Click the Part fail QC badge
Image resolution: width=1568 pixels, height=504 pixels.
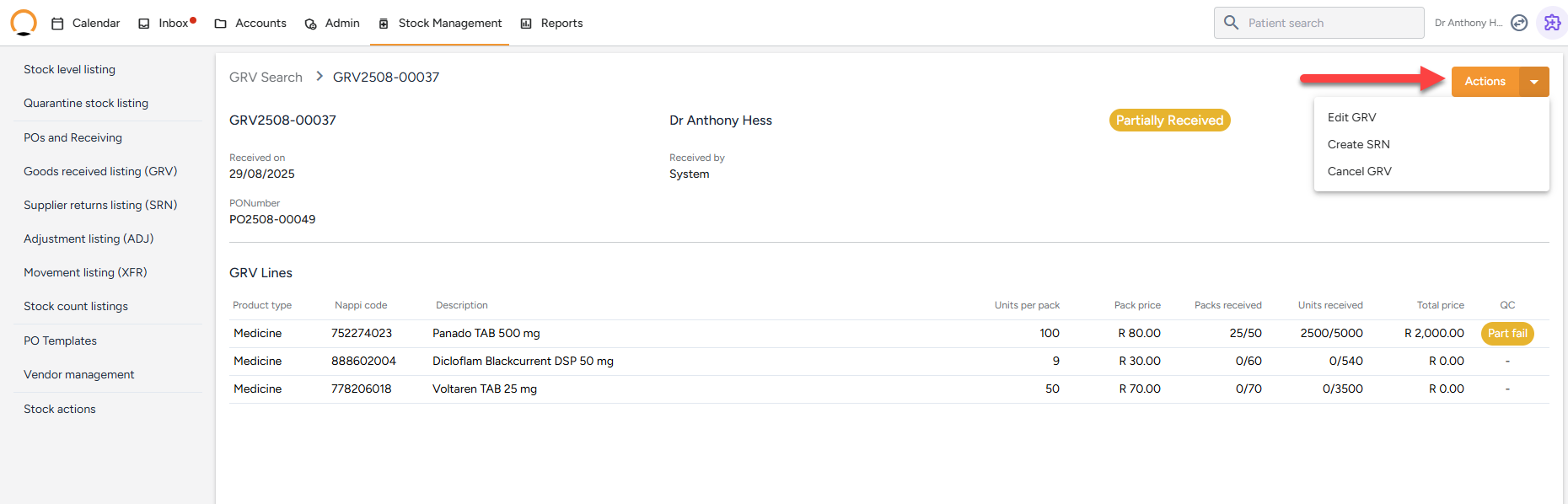[x=1507, y=334]
